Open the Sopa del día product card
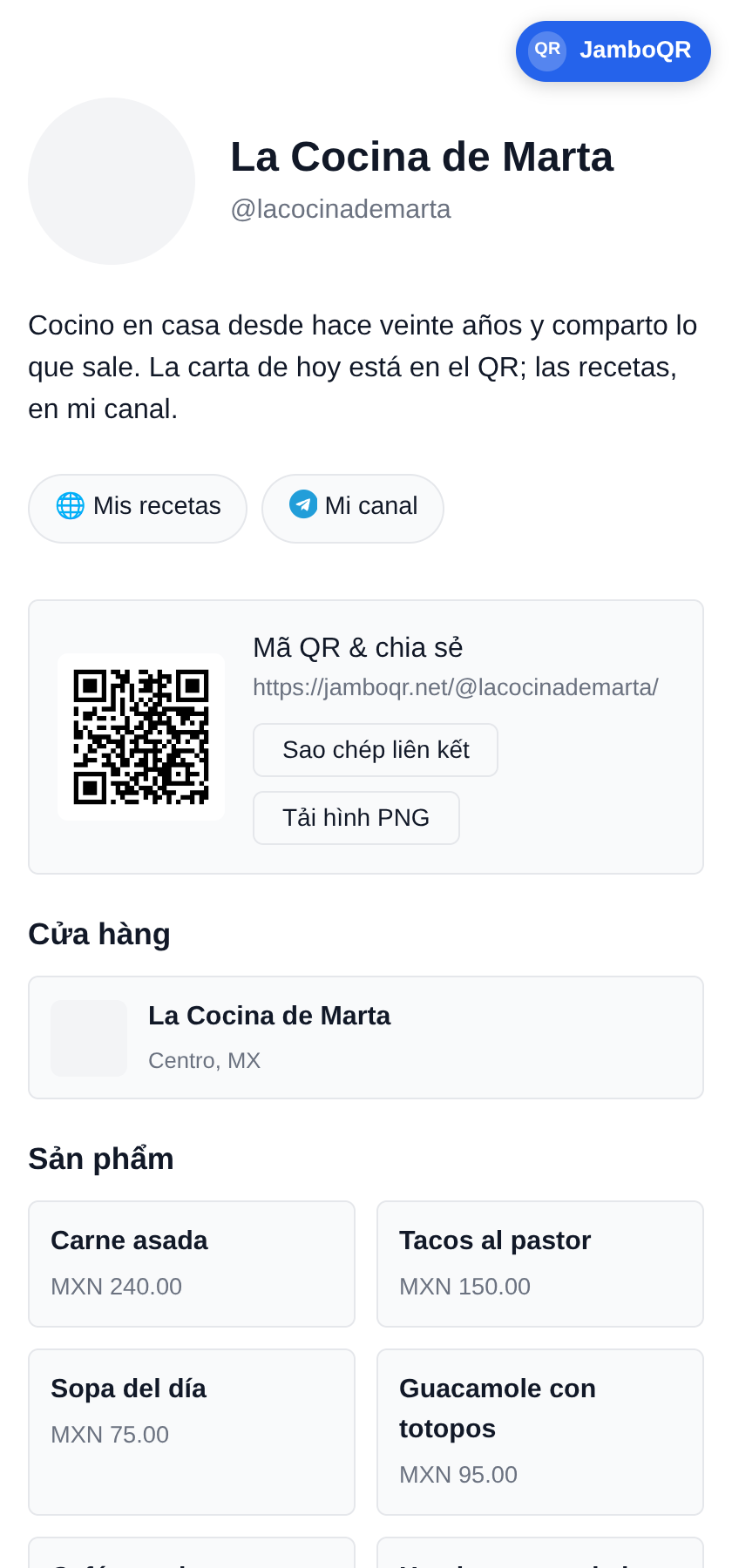732x1568 pixels. [192, 1432]
